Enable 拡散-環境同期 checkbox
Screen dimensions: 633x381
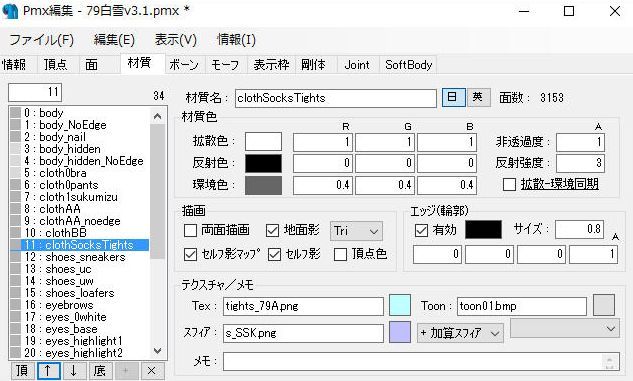click(509, 184)
